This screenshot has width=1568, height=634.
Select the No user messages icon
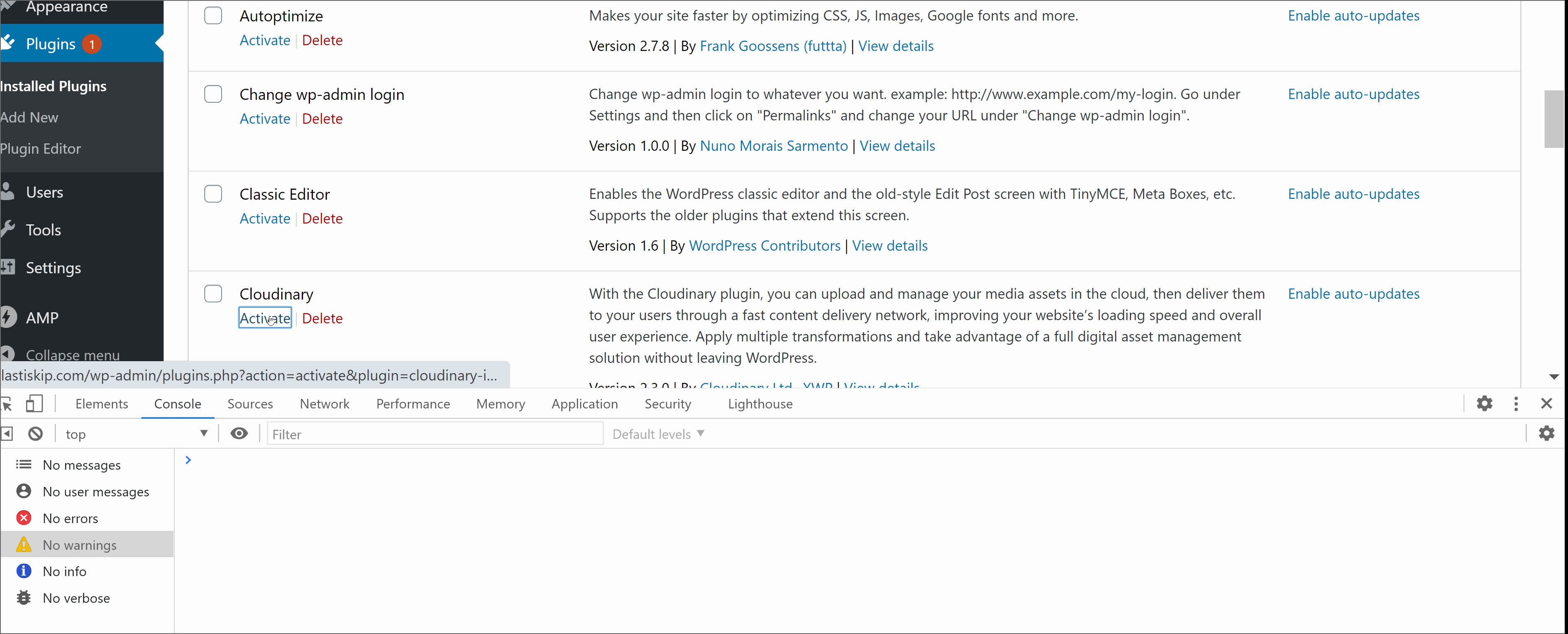[24, 491]
